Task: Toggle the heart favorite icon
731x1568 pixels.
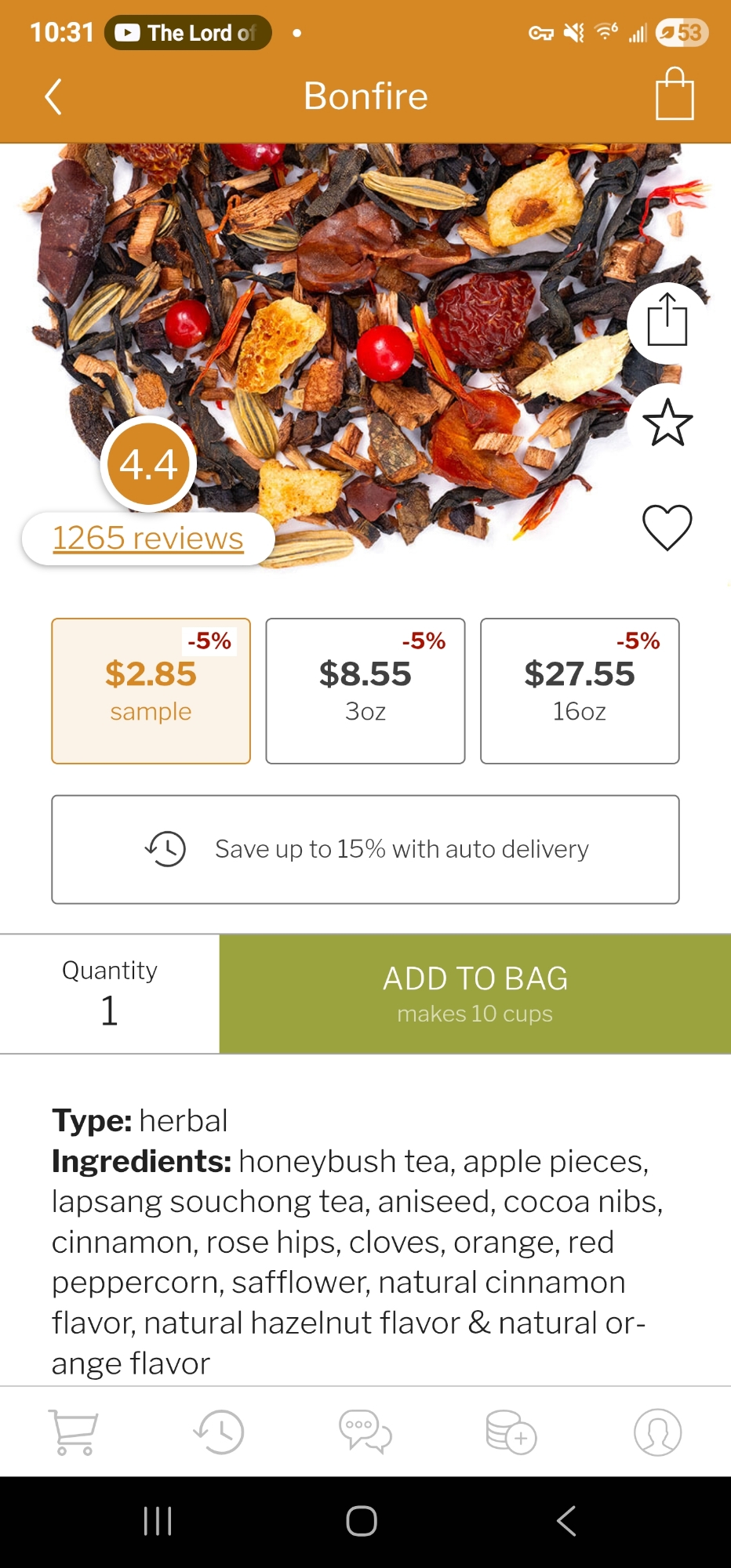Action: (667, 527)
